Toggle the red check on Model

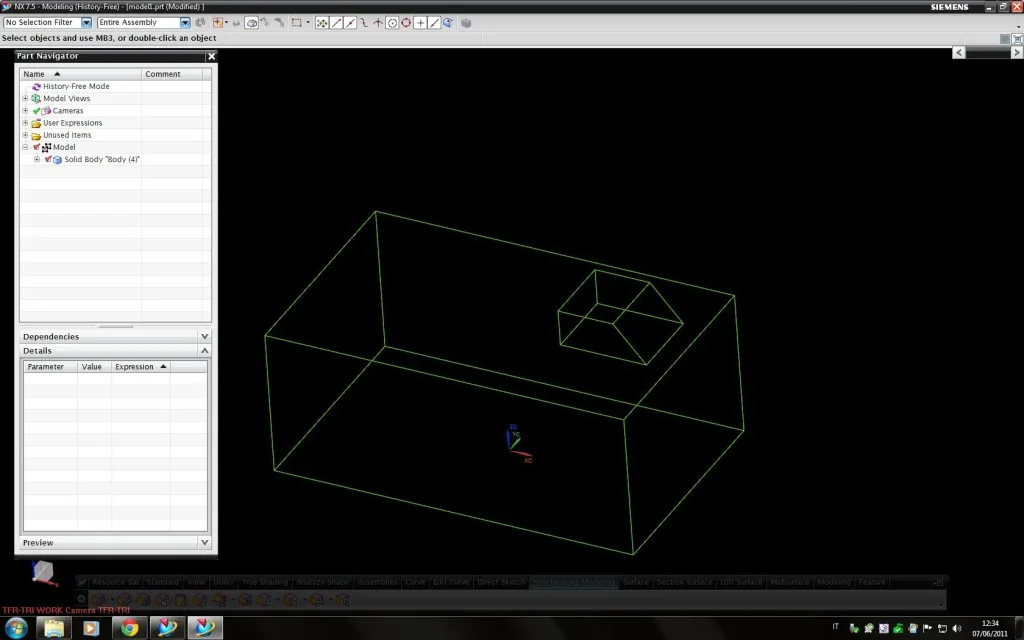pyautogui.click(x=37, y=147)
